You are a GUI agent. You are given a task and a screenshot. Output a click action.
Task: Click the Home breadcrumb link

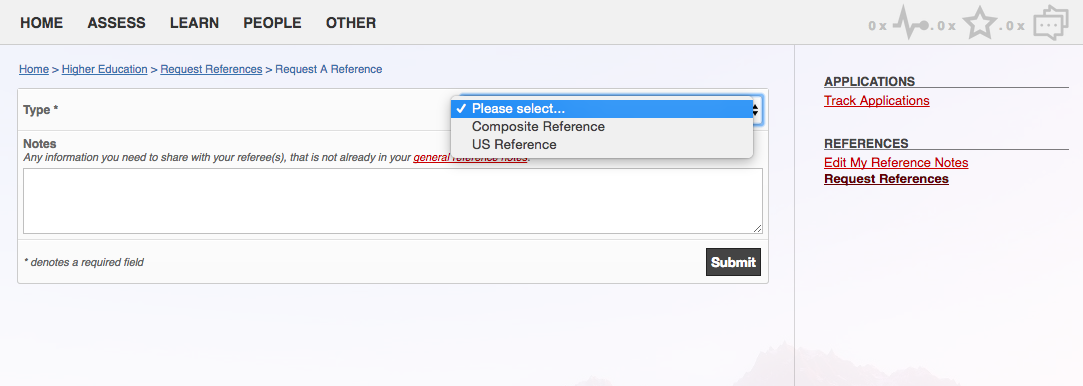pyautogui.click(x=34, y=69)
